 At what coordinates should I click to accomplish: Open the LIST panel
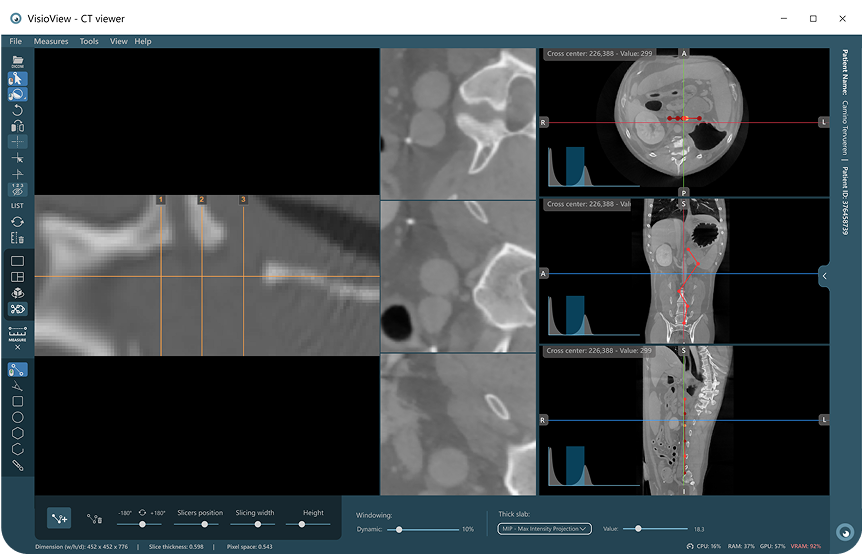pyautogui.click(x=18, y=206)
